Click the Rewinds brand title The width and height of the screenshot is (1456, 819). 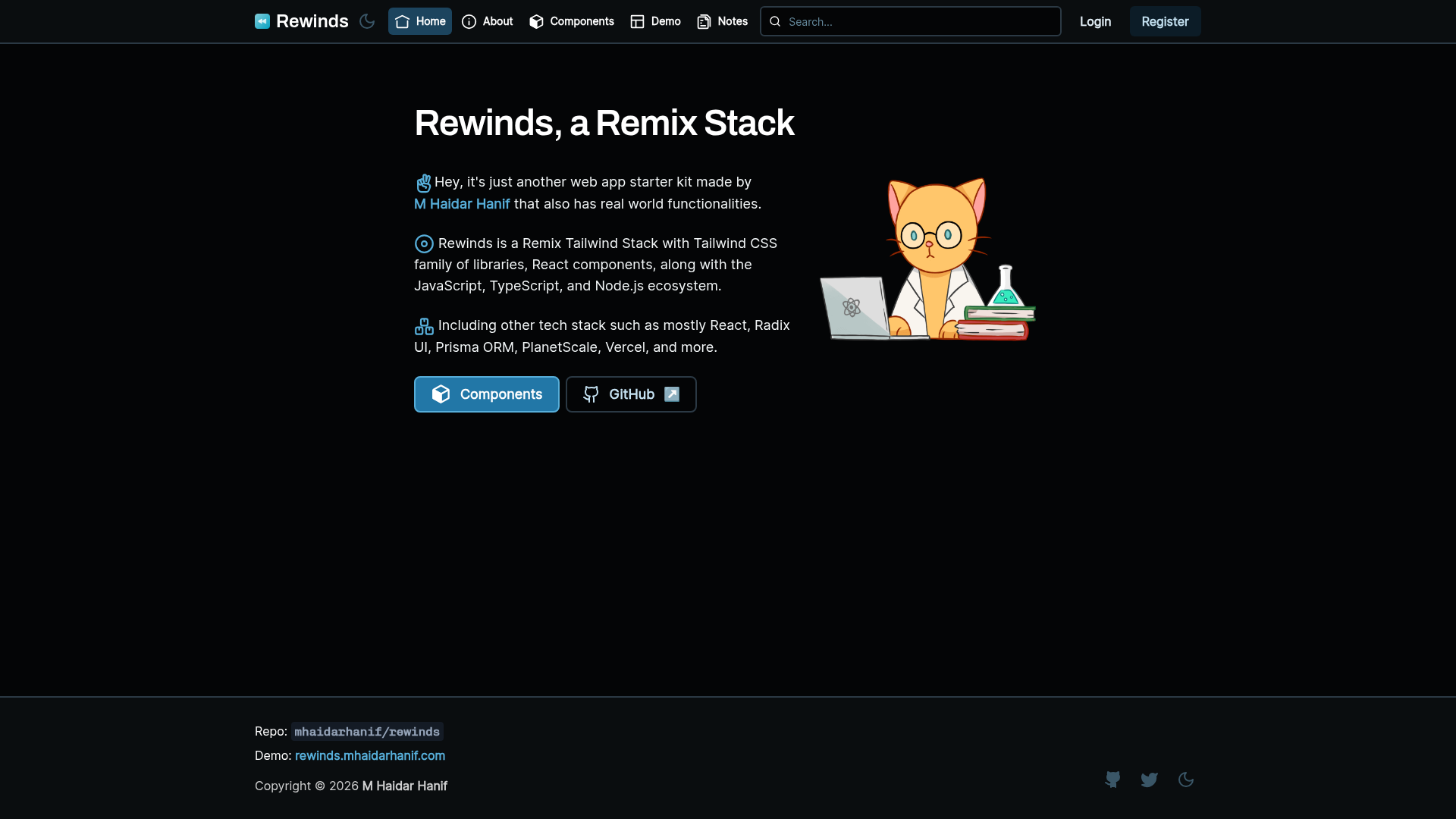click(x=312, y=21)
